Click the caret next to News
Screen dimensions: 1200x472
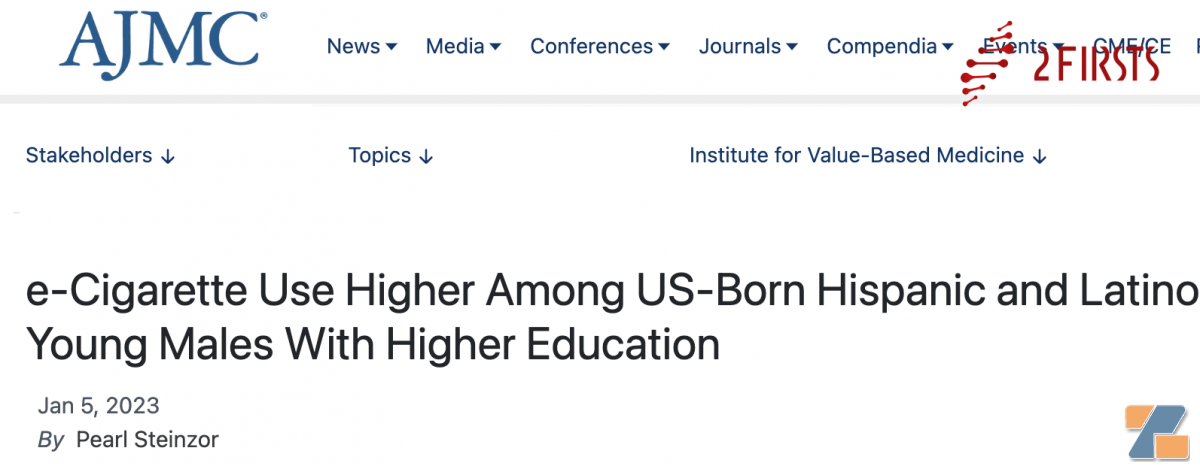391,47
